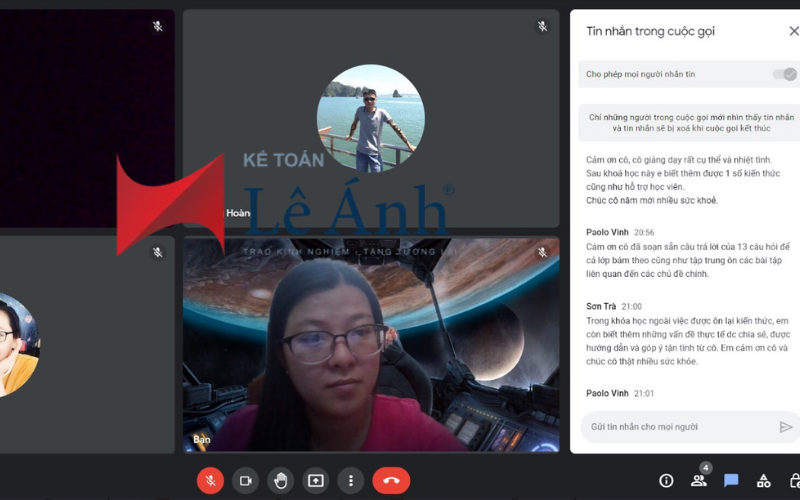Close the 'Tin nhắn trong cuộc gọi' panel

794,31
